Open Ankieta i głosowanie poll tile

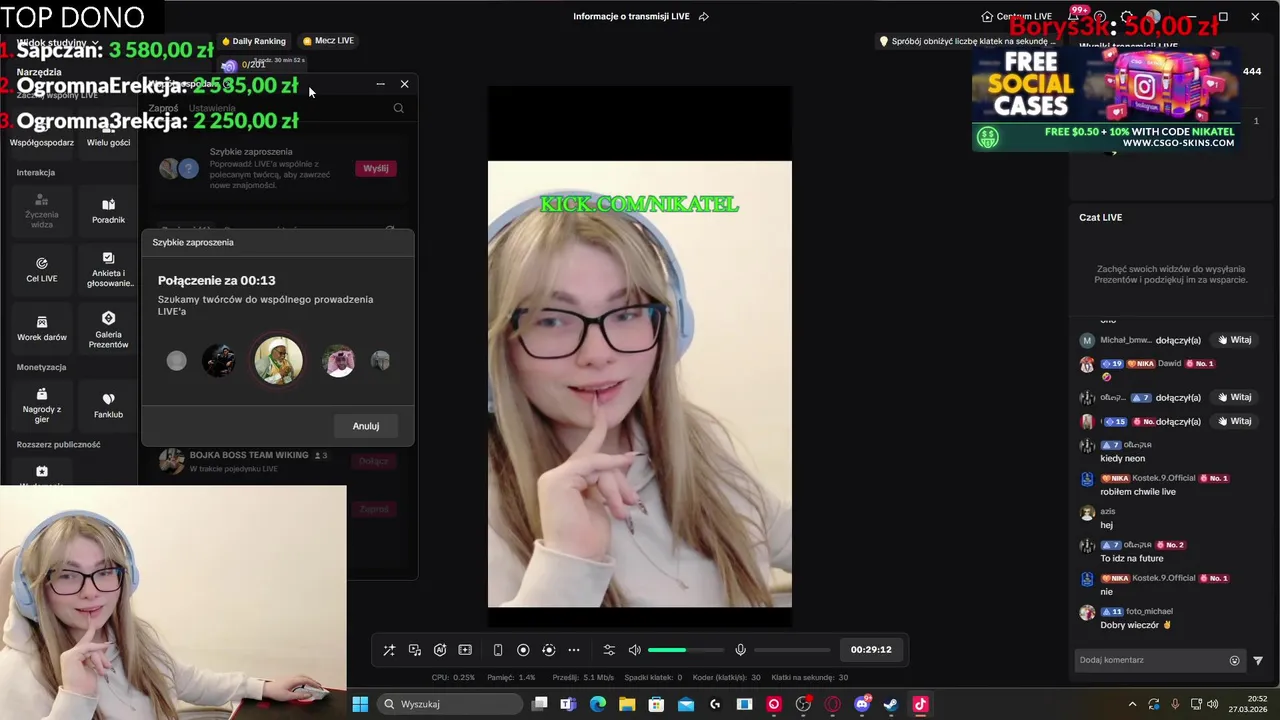(108, 270)
